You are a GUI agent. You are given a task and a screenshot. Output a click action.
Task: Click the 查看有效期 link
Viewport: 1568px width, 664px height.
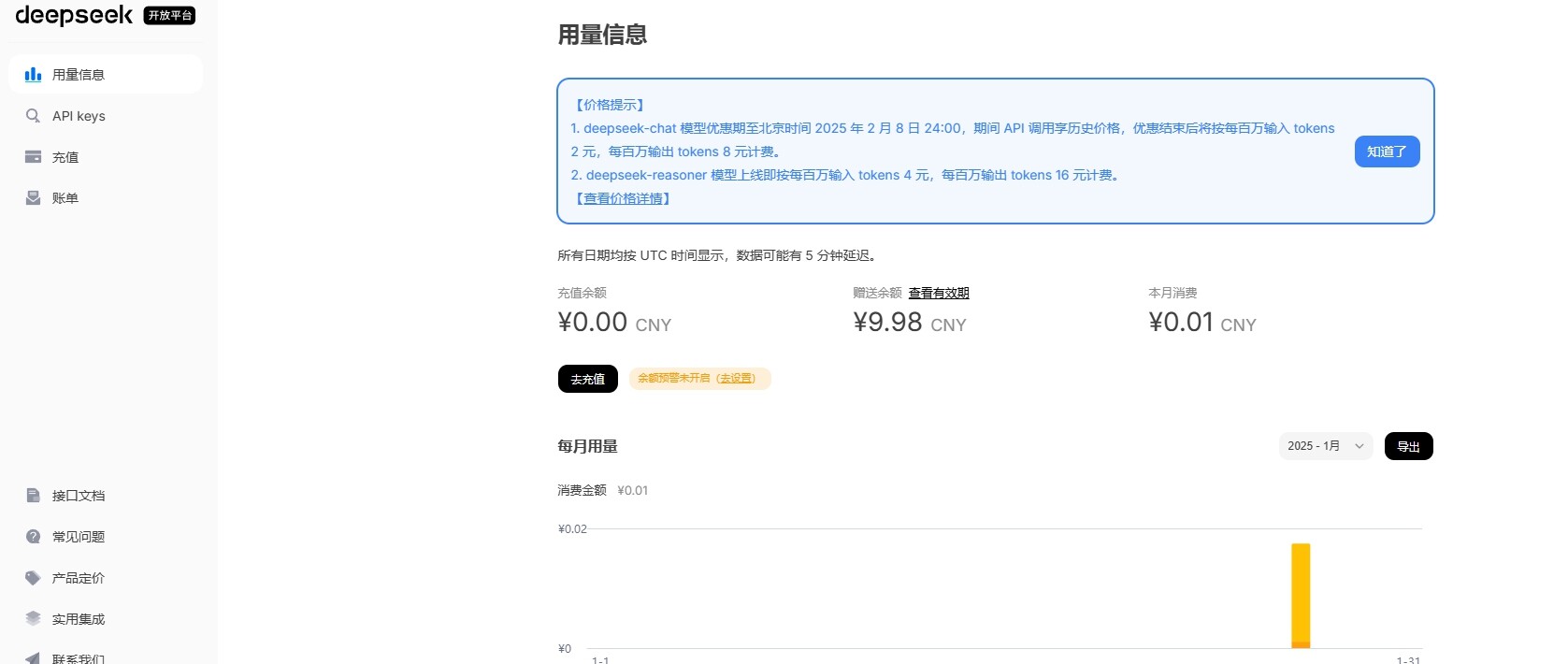point(939,293)
